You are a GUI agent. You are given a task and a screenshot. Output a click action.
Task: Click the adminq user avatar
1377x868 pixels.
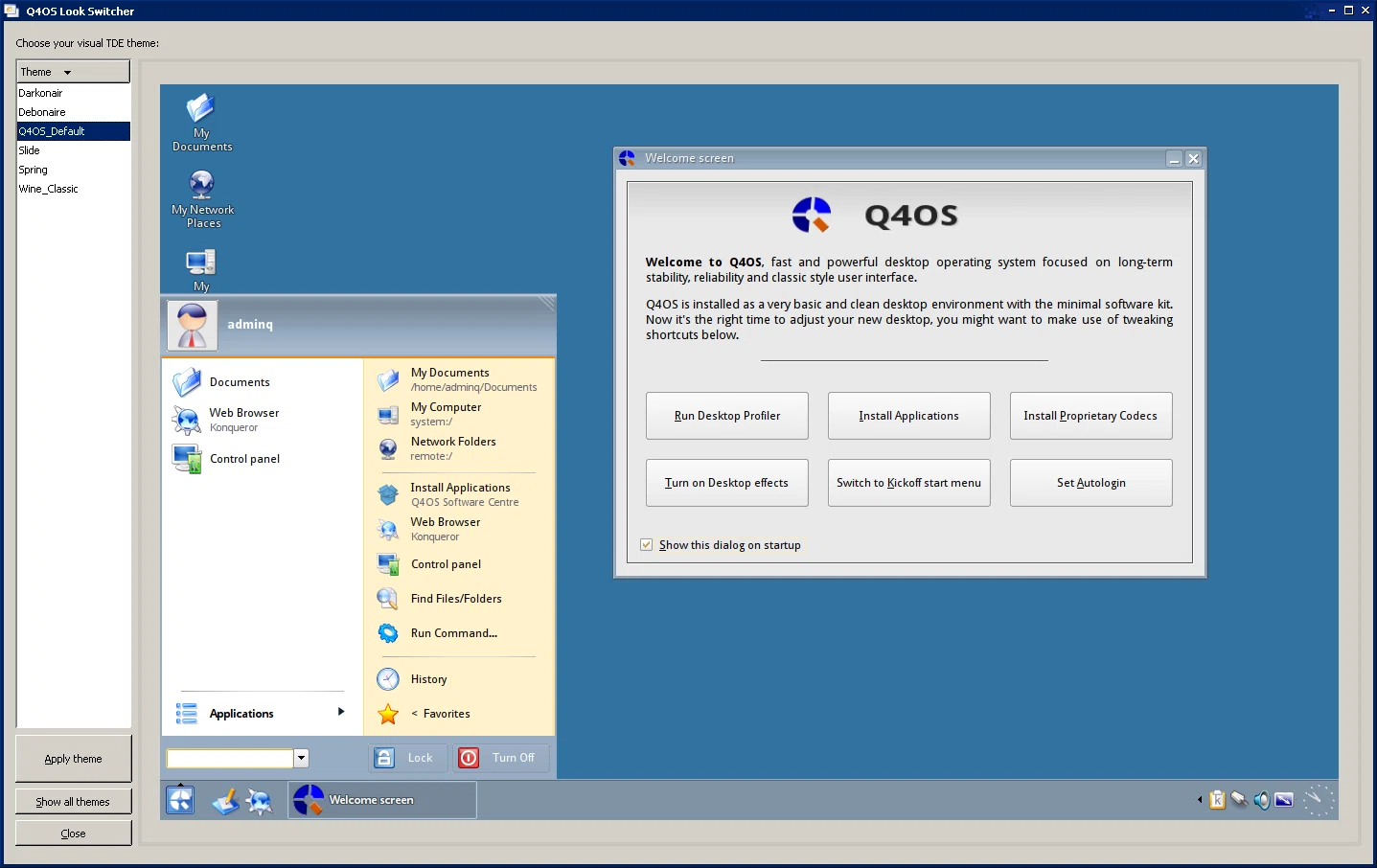click(193, 325)
